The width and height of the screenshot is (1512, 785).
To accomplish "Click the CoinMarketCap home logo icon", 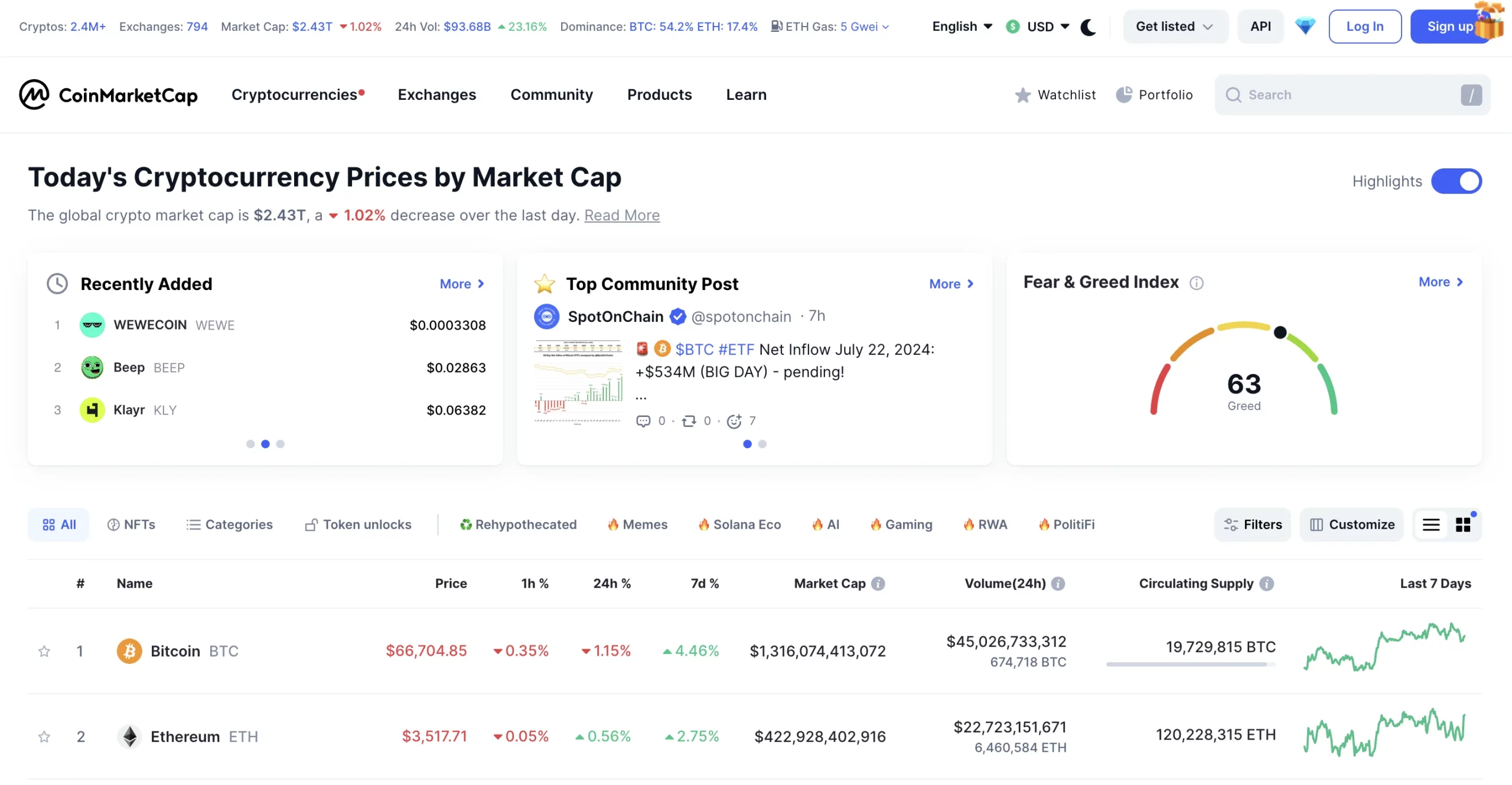I will coord(35,94).
